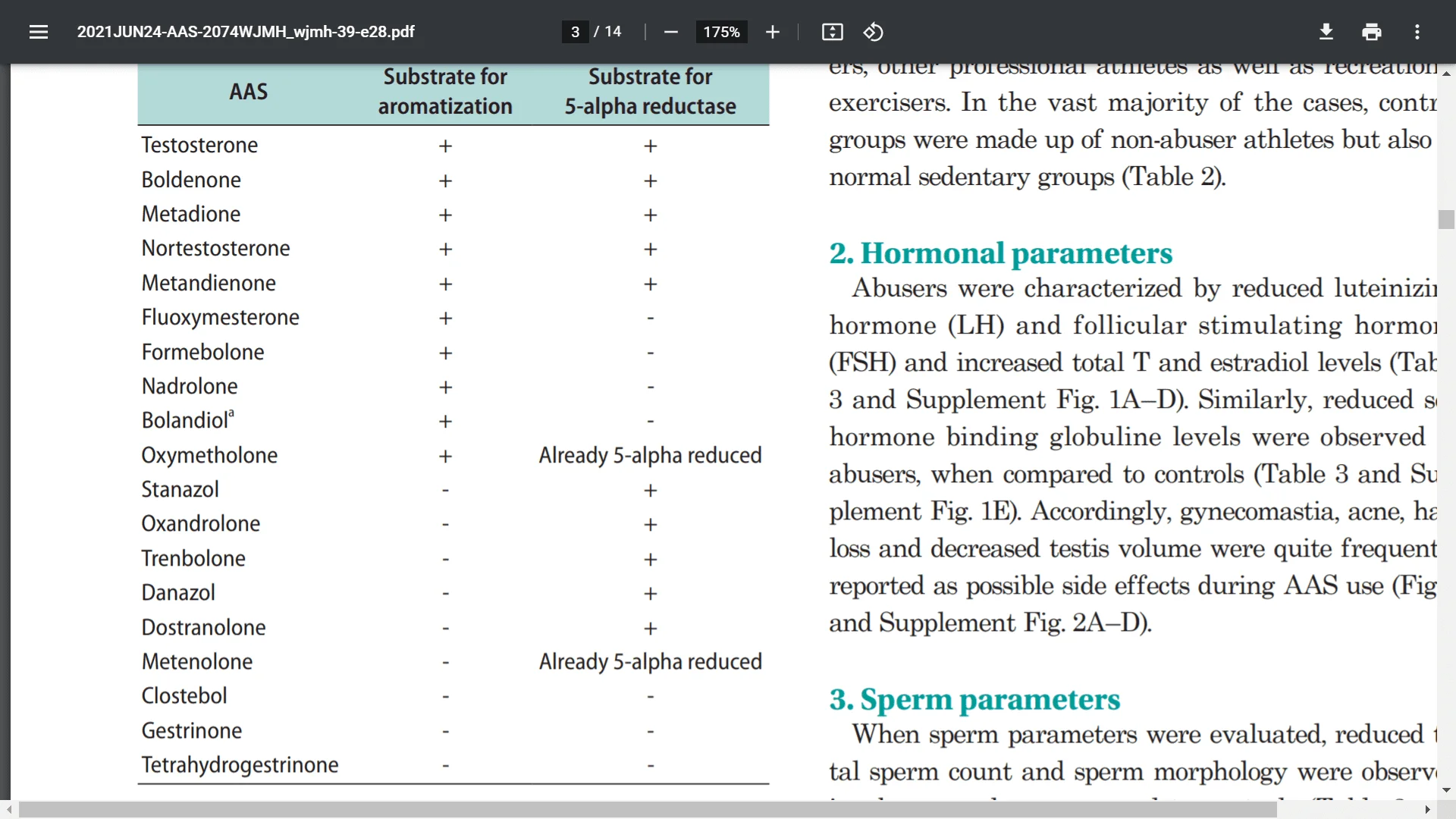The height and width of the screenshot is (819, 1456).
Task: Click the Oxymetholone row label
Action: [209, 456]
